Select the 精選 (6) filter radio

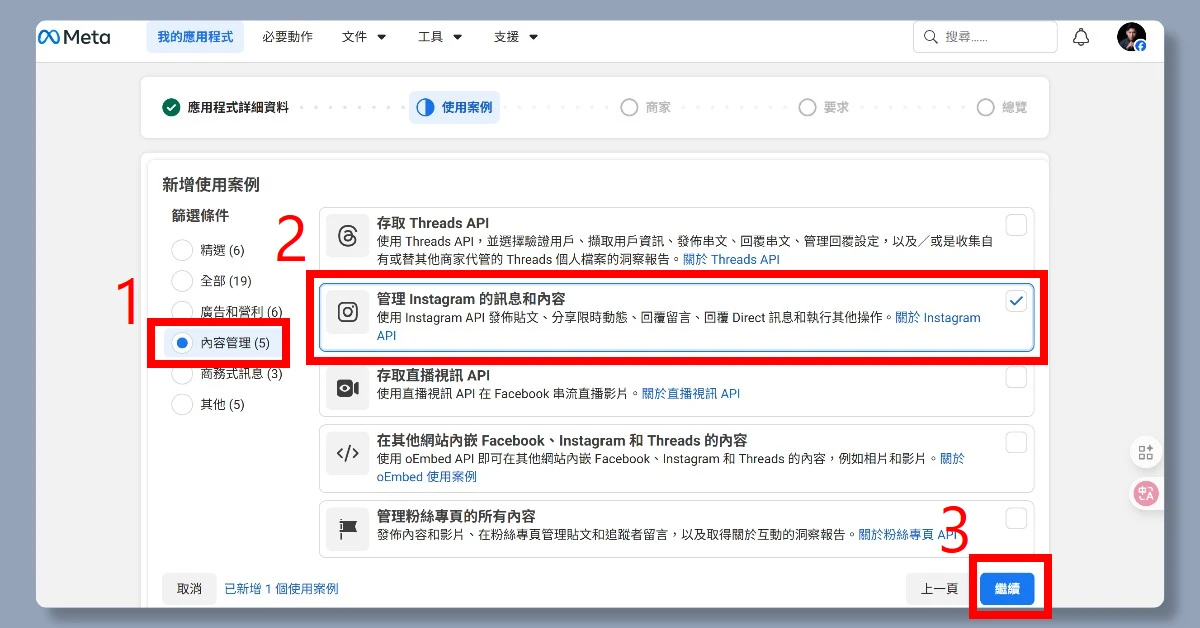click(182, 250)
